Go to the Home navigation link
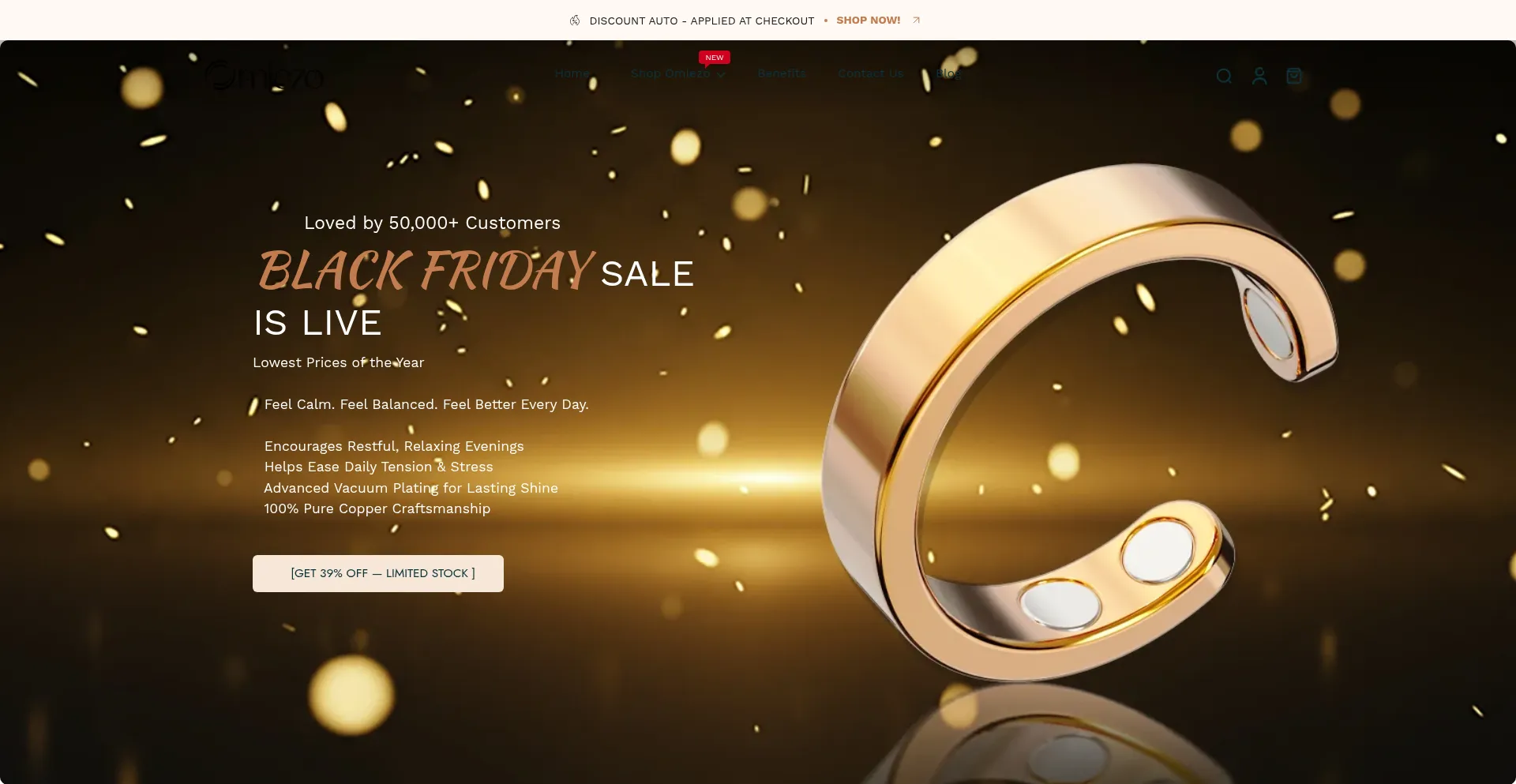Image resolution: width=1516 pixels, height=784 pixels. click(x=572, y=73)
